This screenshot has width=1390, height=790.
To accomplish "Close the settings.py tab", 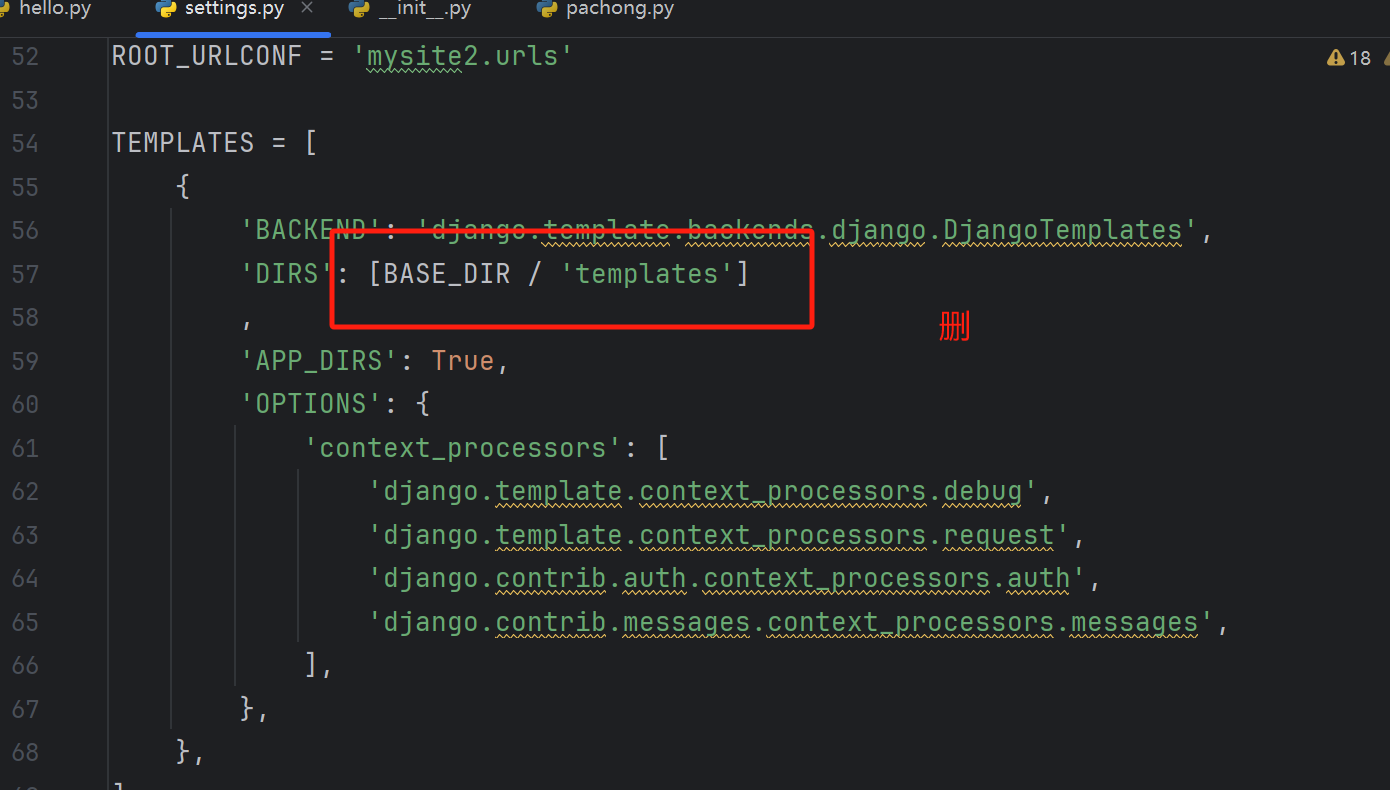I will [307, 8].
